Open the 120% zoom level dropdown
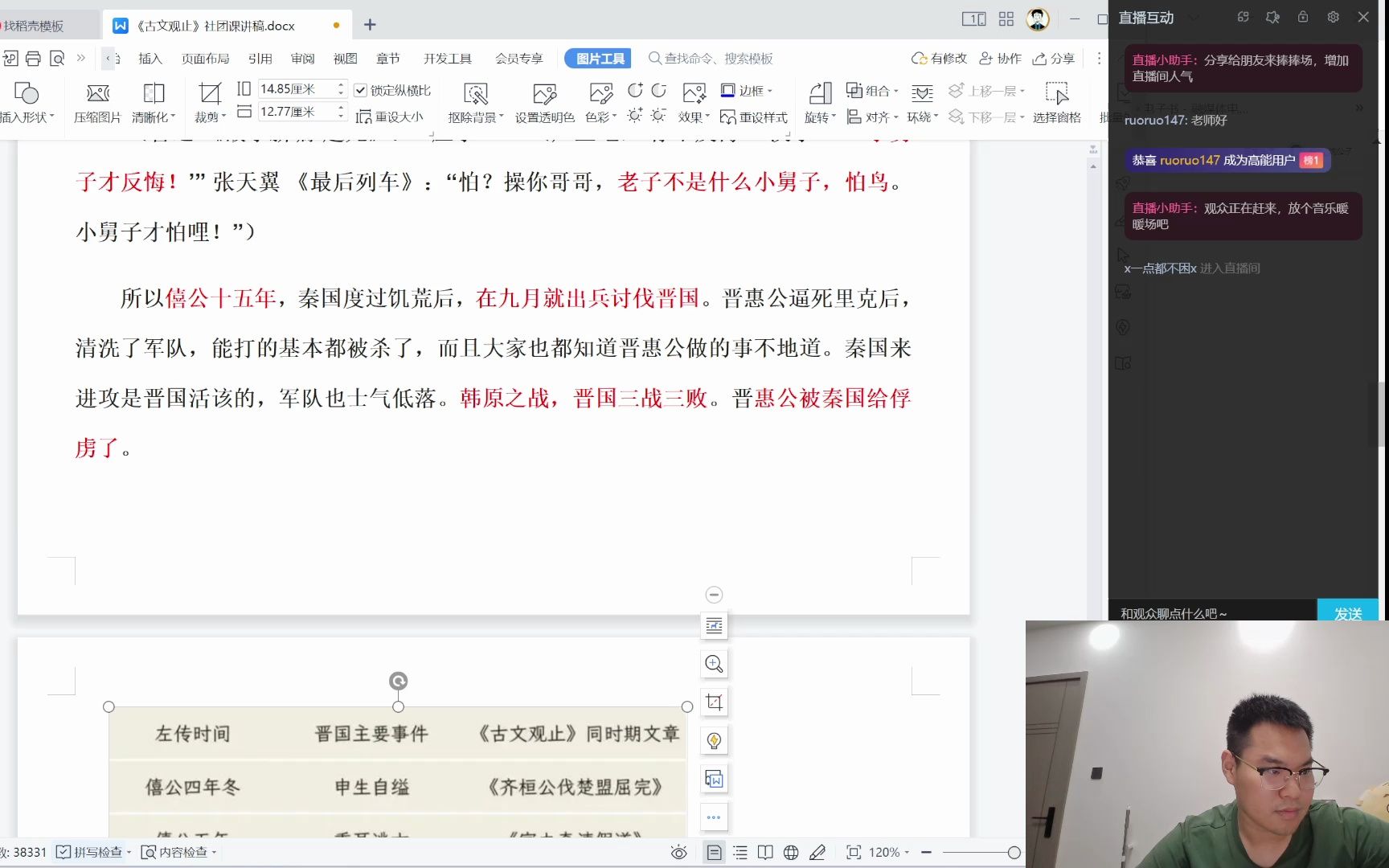Viewport: 1389px width, 868px height. (x=889, y=853)
